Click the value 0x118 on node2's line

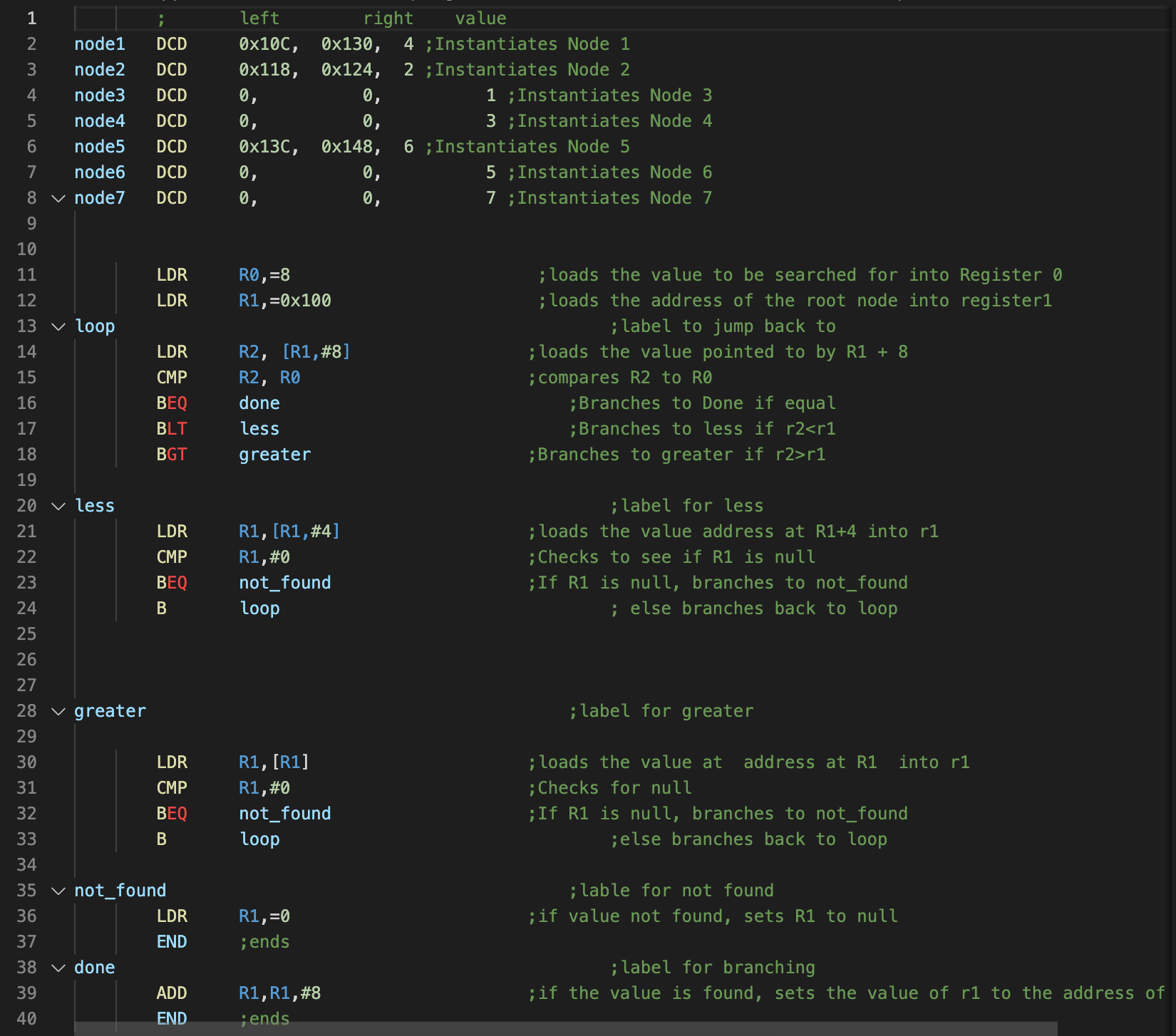point(264,70)
